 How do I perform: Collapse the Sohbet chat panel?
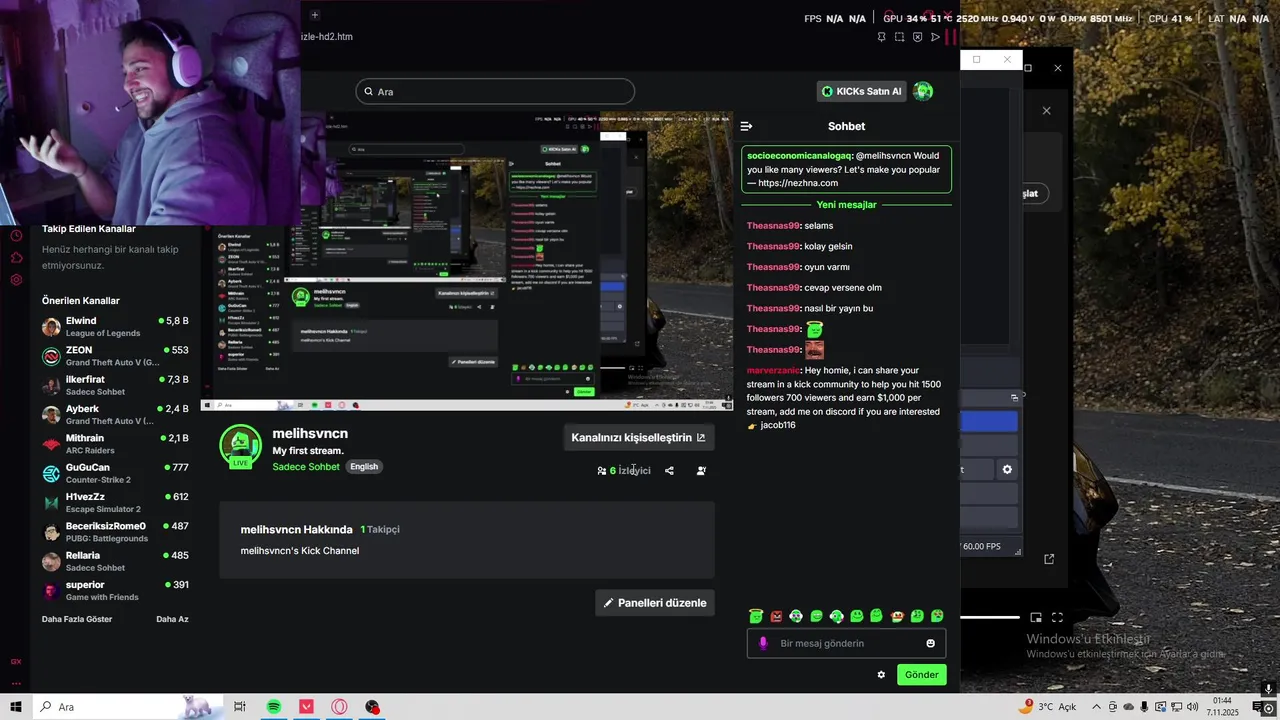click(746, 126)
